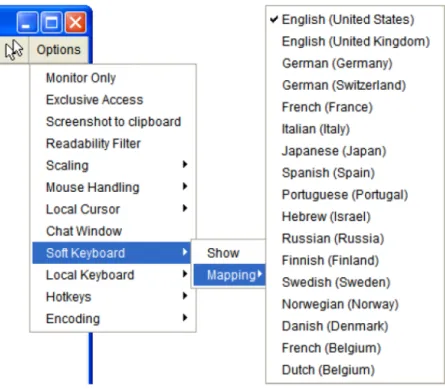Expand the Local Cursor submenu
Viewport: 445px width, 389px height.
[x=113, y=209]
